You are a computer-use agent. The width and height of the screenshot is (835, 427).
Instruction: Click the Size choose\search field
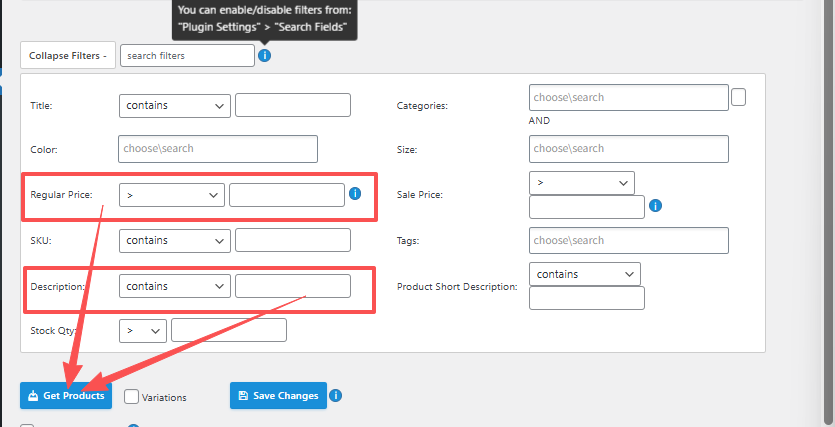point(628,149)
